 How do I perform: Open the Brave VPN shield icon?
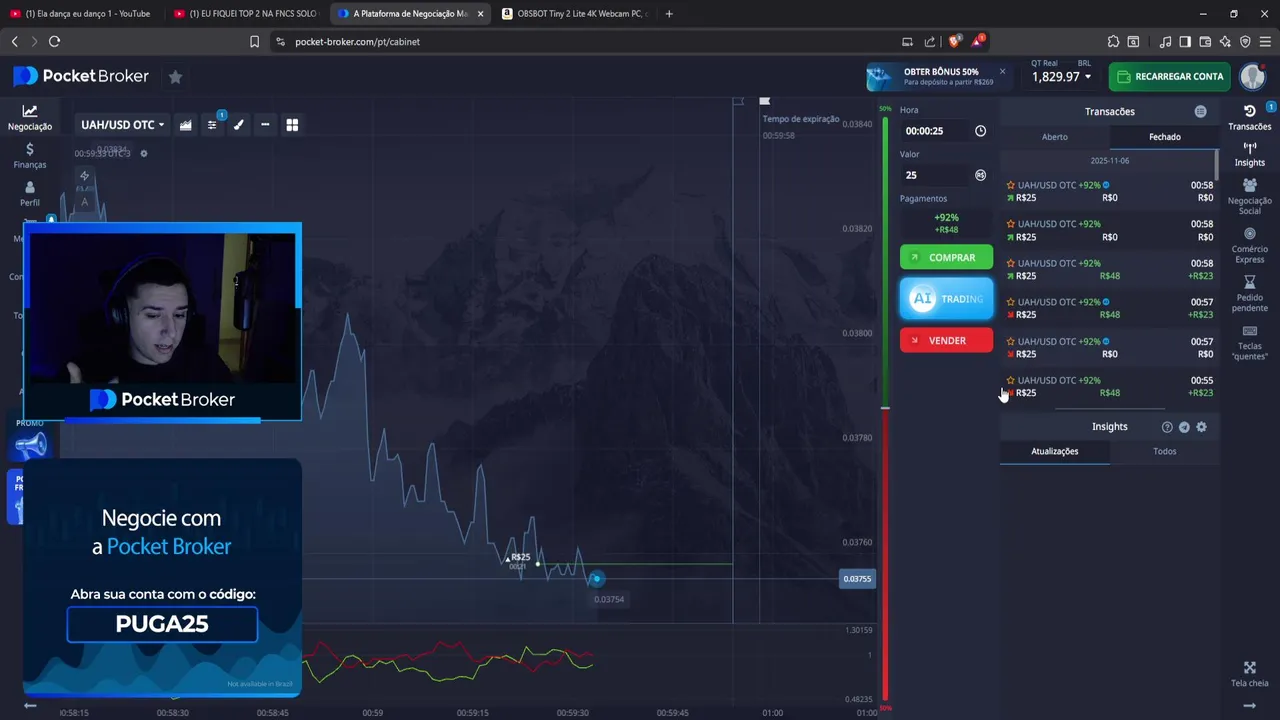click(x=1245, y=41)
